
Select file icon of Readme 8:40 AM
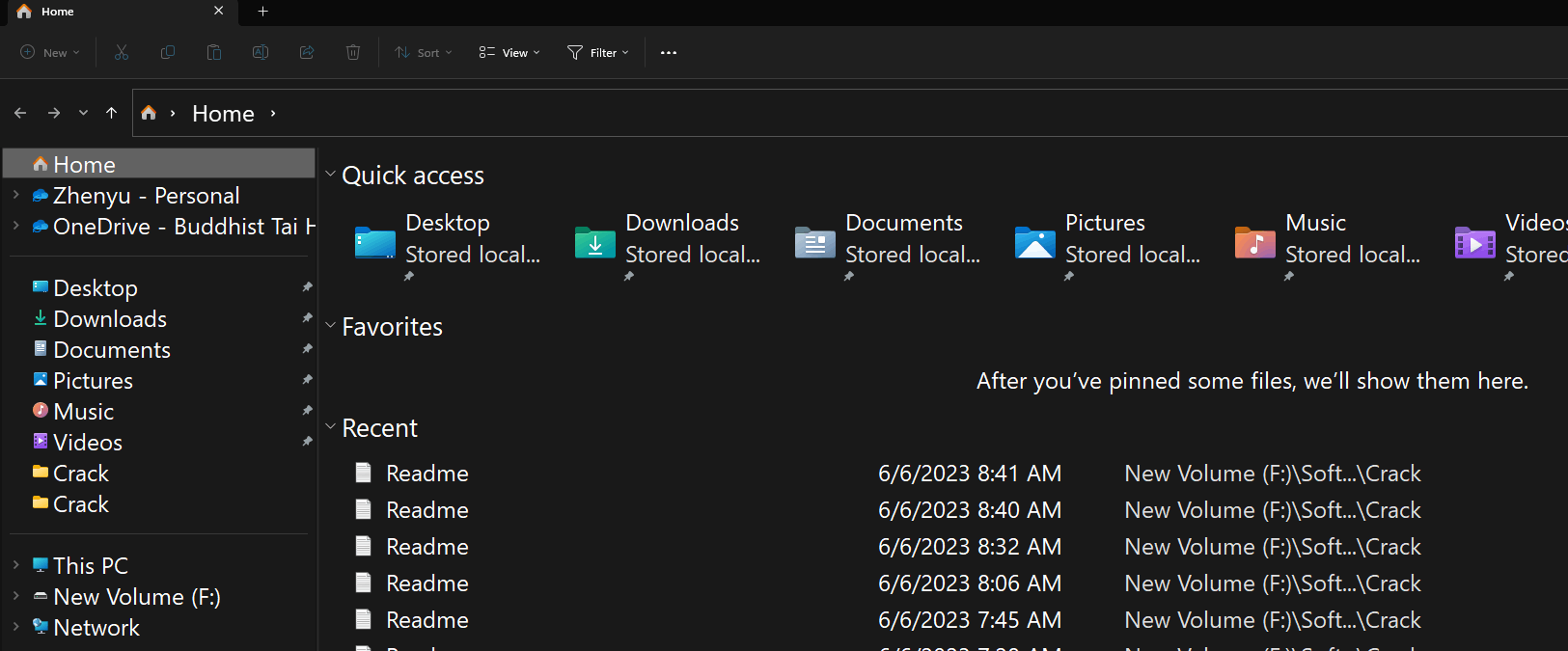tap(364, 509)
